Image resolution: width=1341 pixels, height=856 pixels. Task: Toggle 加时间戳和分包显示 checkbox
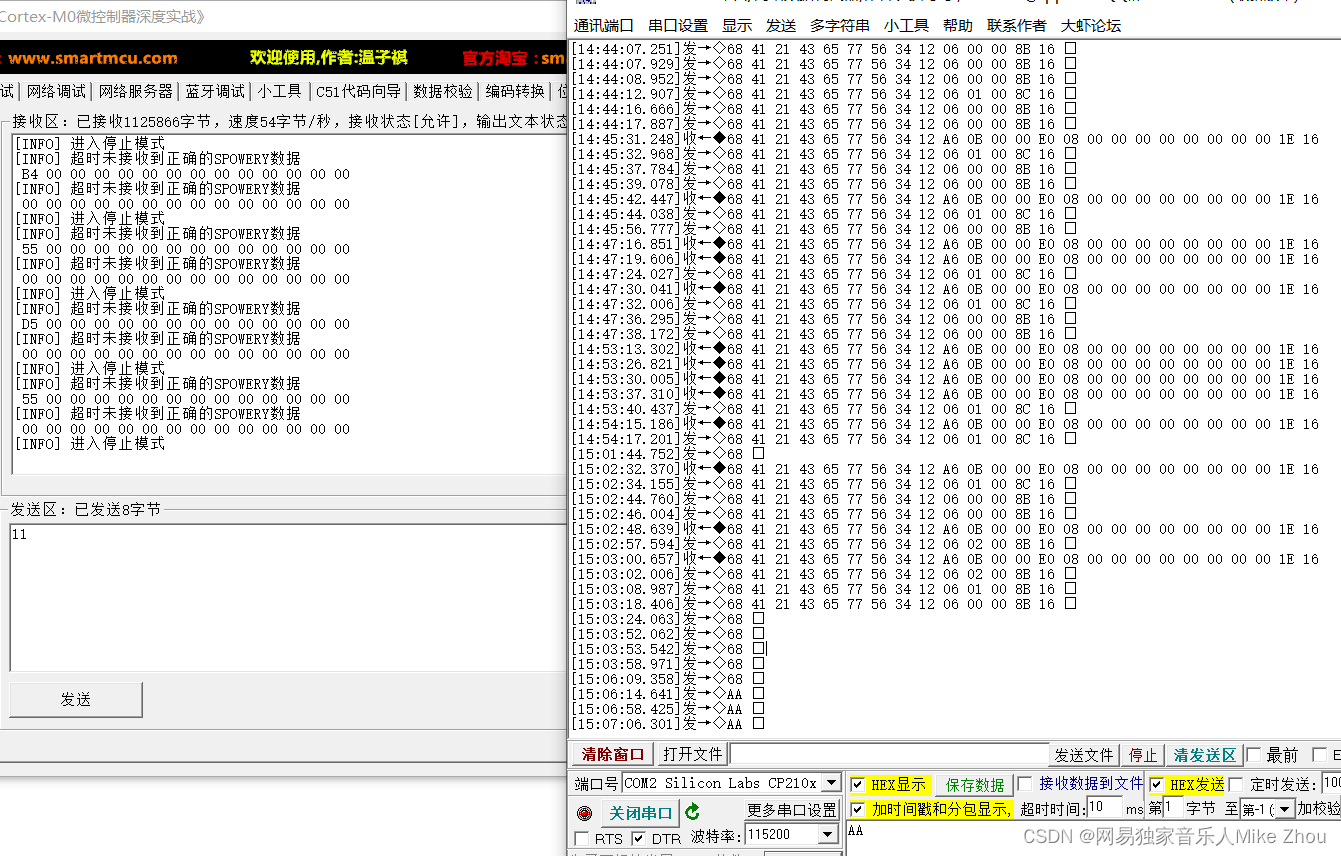point(857,809)
